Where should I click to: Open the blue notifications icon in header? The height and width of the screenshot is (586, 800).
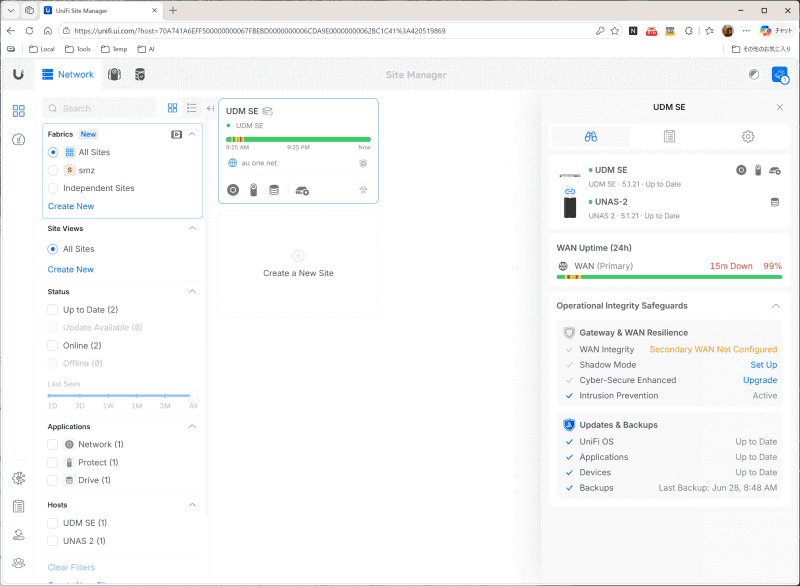click(x=780, y=75)
